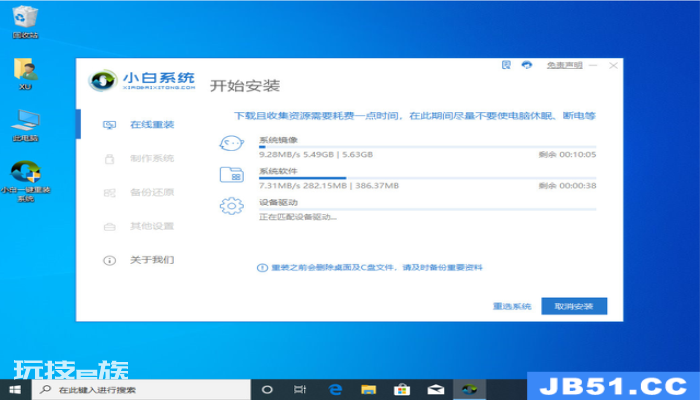Open the customer service headset icon
This screenshot has width=700, height=400.
527,65
